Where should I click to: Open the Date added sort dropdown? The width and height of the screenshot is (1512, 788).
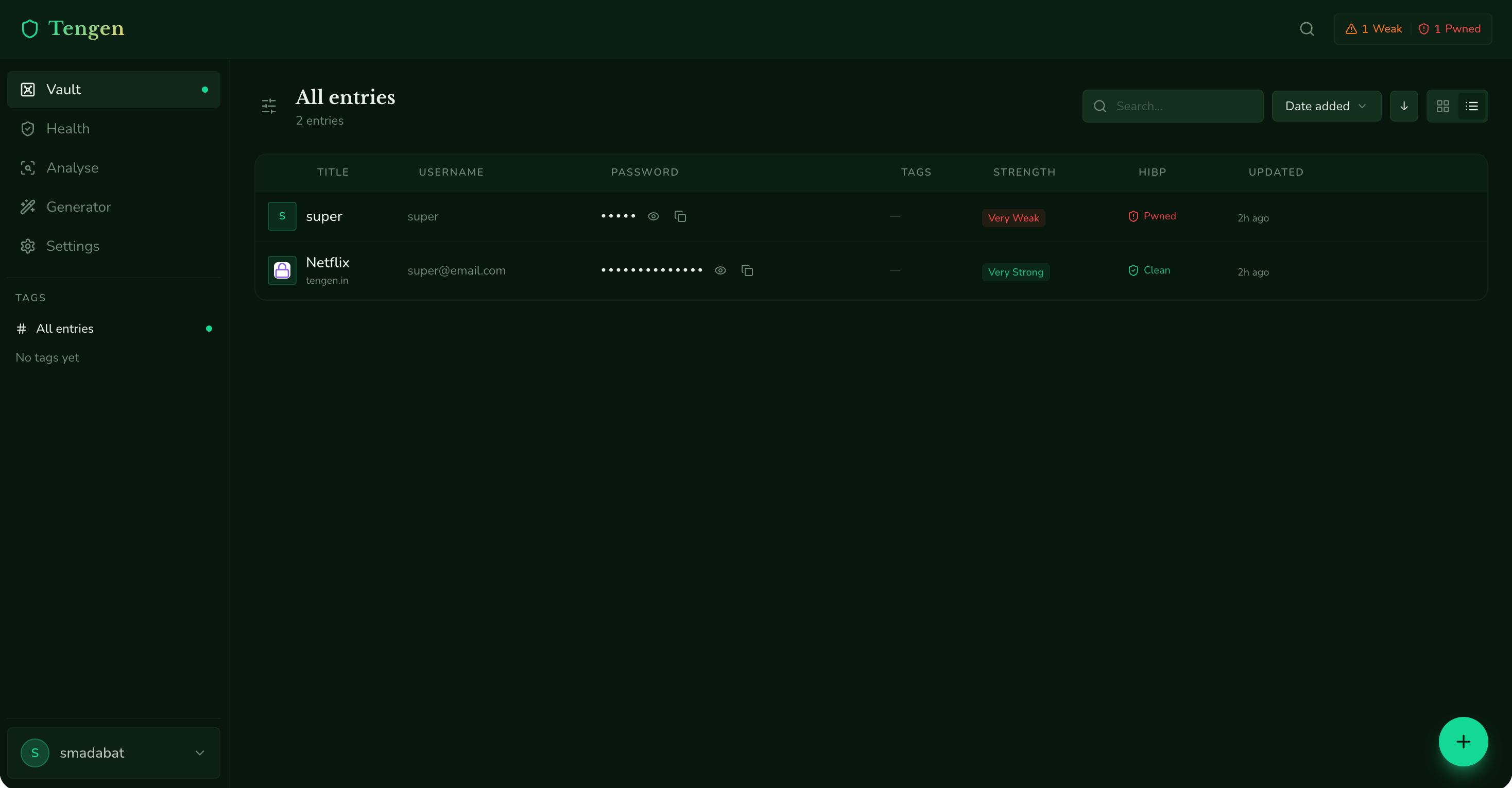point(1326,106)
